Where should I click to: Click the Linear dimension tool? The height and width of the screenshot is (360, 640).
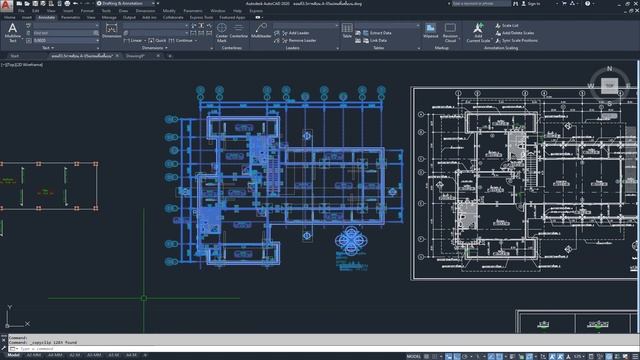(x=133, y=40)
